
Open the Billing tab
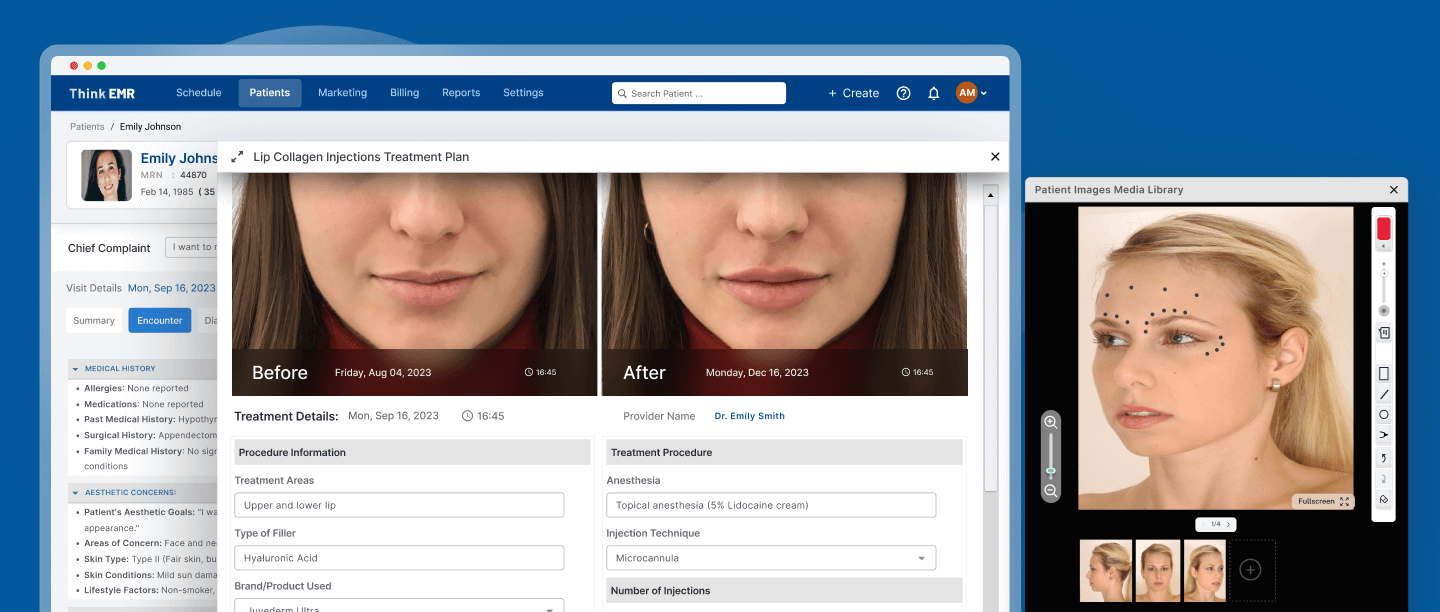click(x=405, y=93)
